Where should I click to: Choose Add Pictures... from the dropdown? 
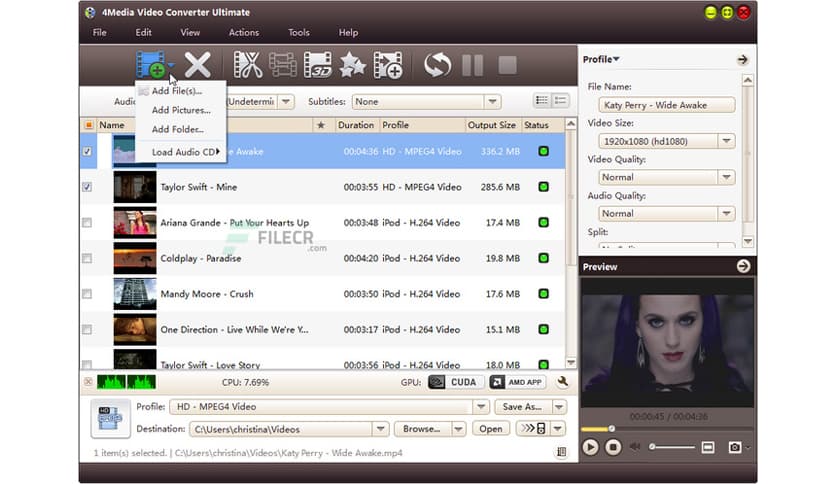[181, 110]
